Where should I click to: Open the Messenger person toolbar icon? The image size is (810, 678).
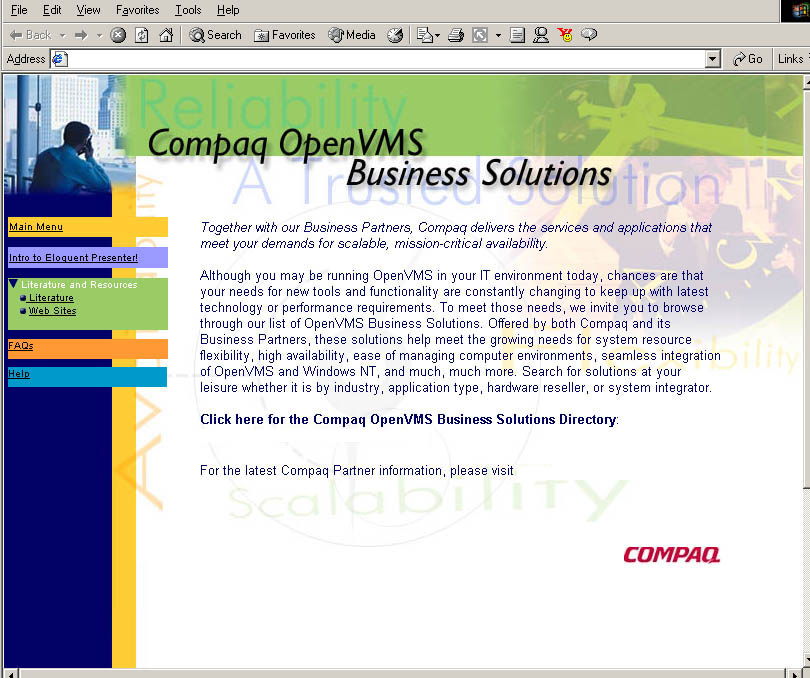pyautogui.click(x=541, y=35)
